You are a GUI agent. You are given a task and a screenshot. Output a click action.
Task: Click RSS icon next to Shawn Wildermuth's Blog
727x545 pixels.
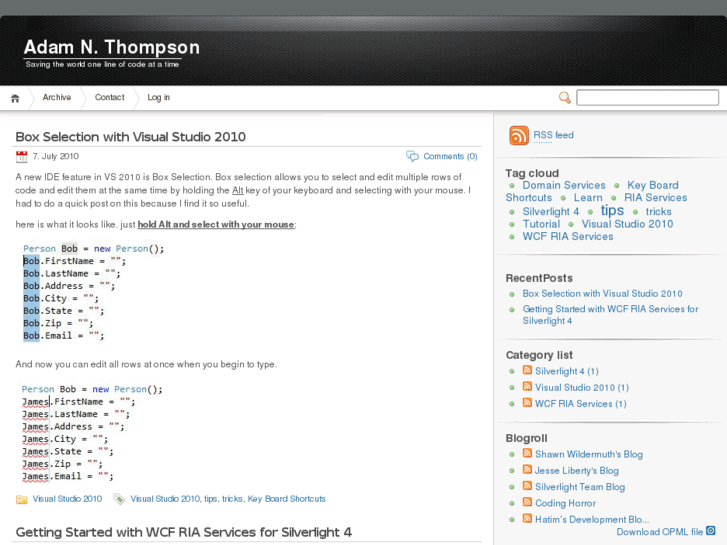coord(527,453)
